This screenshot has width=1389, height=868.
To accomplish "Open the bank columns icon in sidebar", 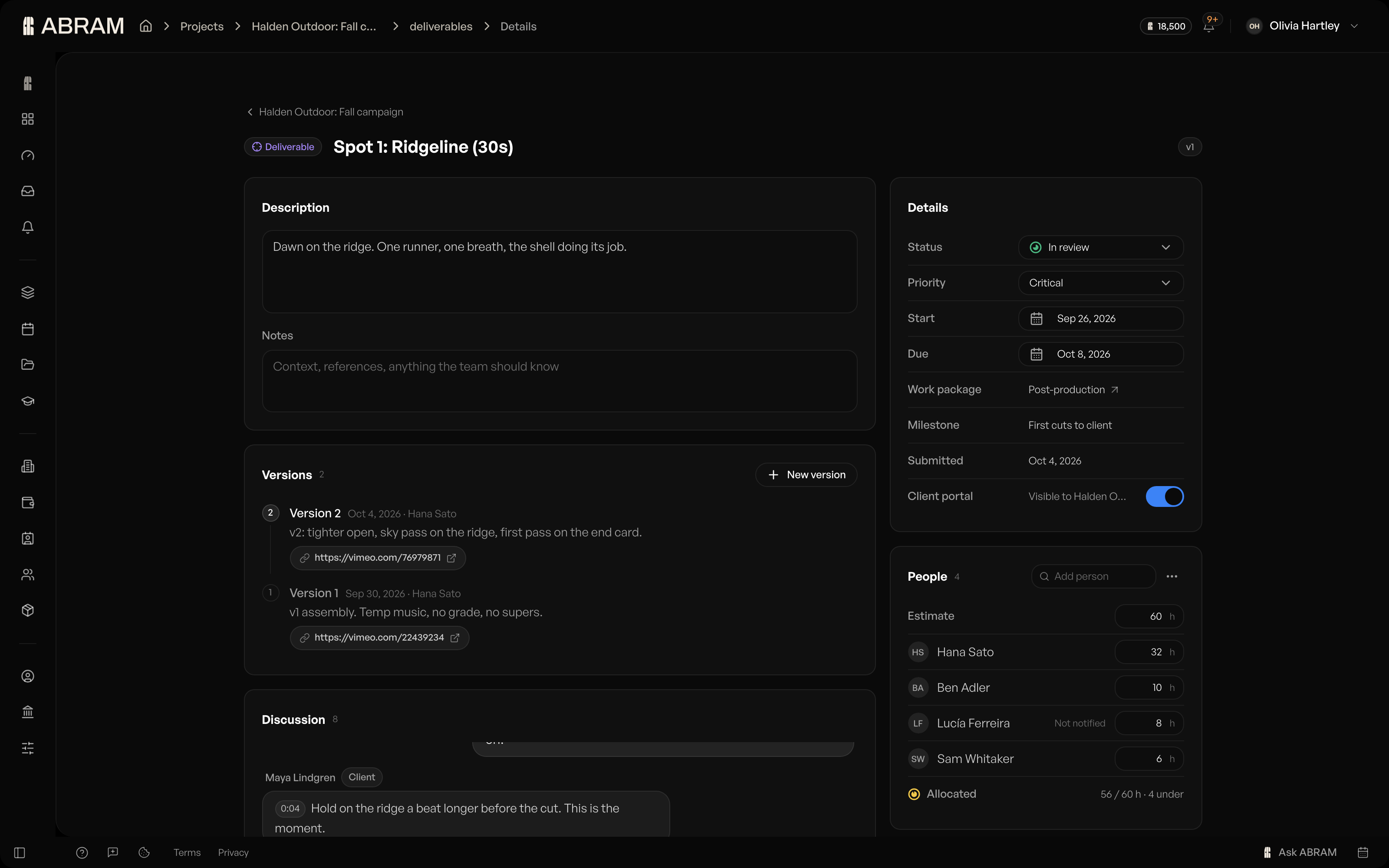I will pos(27,712).
